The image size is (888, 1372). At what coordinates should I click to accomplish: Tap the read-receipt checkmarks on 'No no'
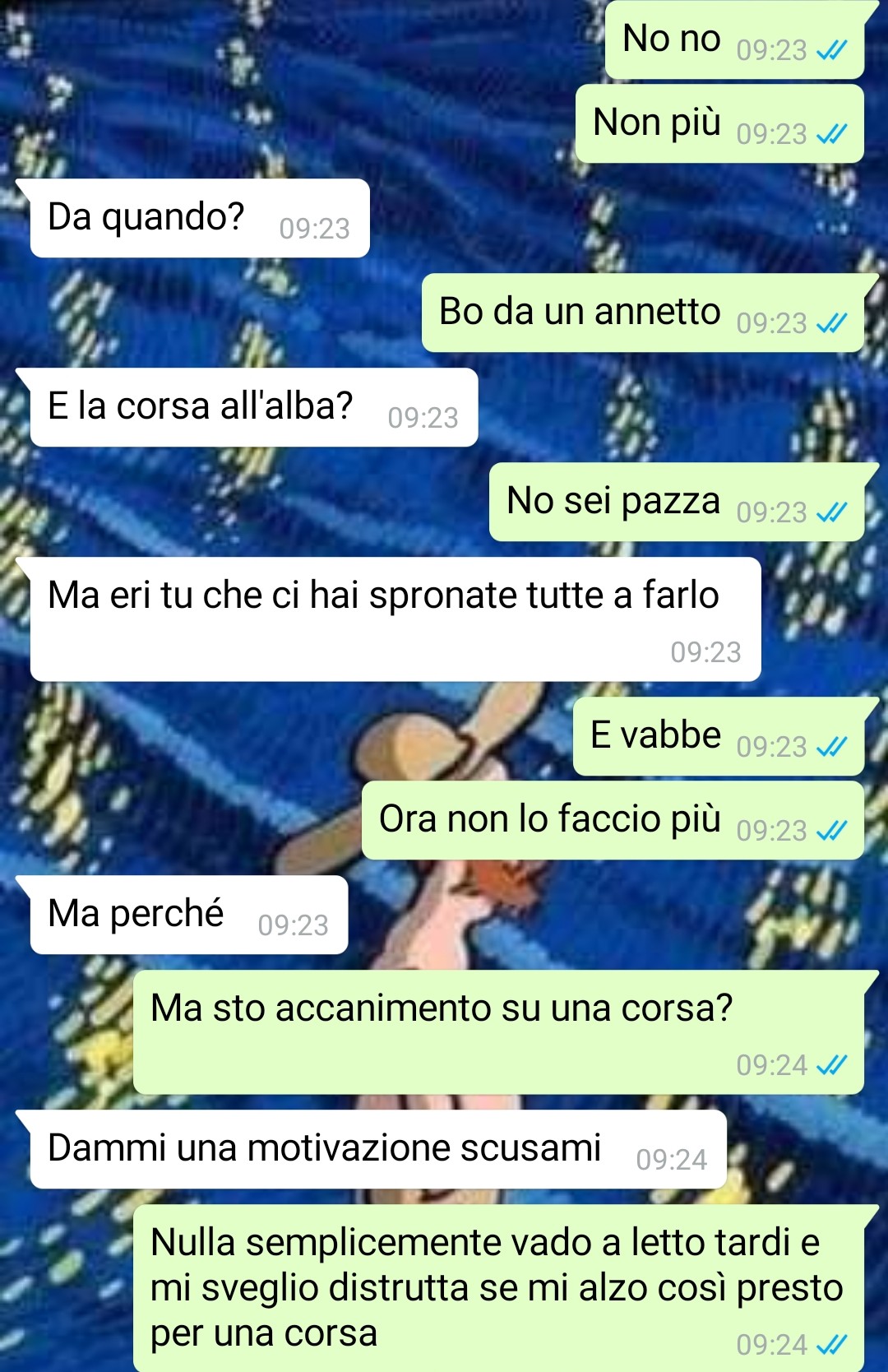[x=831, y=51]
